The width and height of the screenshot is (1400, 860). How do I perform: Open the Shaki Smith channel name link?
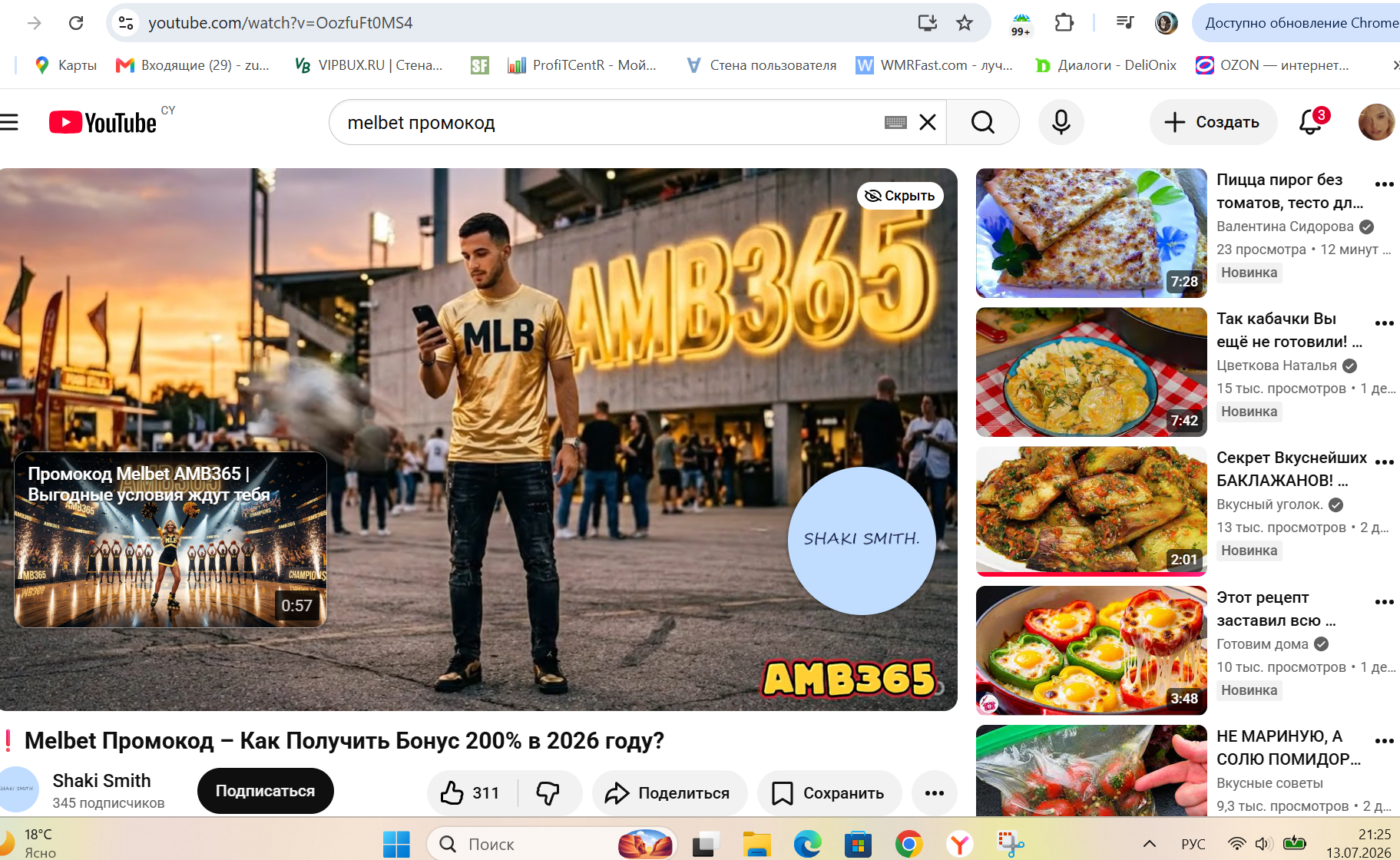pyautogui.click(x=101, y=780)
